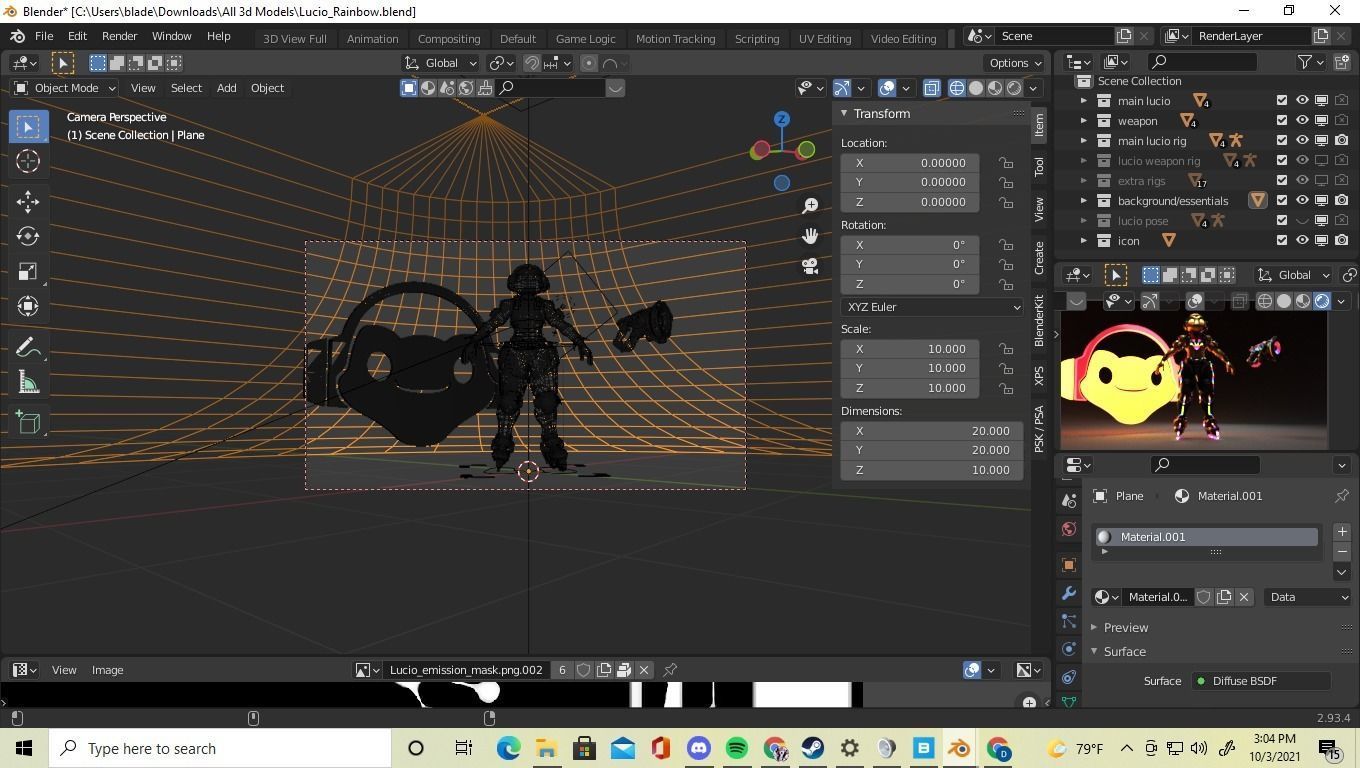Screen dimensions: 1360x768
Task: Activate the Cursor tool
Action: pos(28,161)
